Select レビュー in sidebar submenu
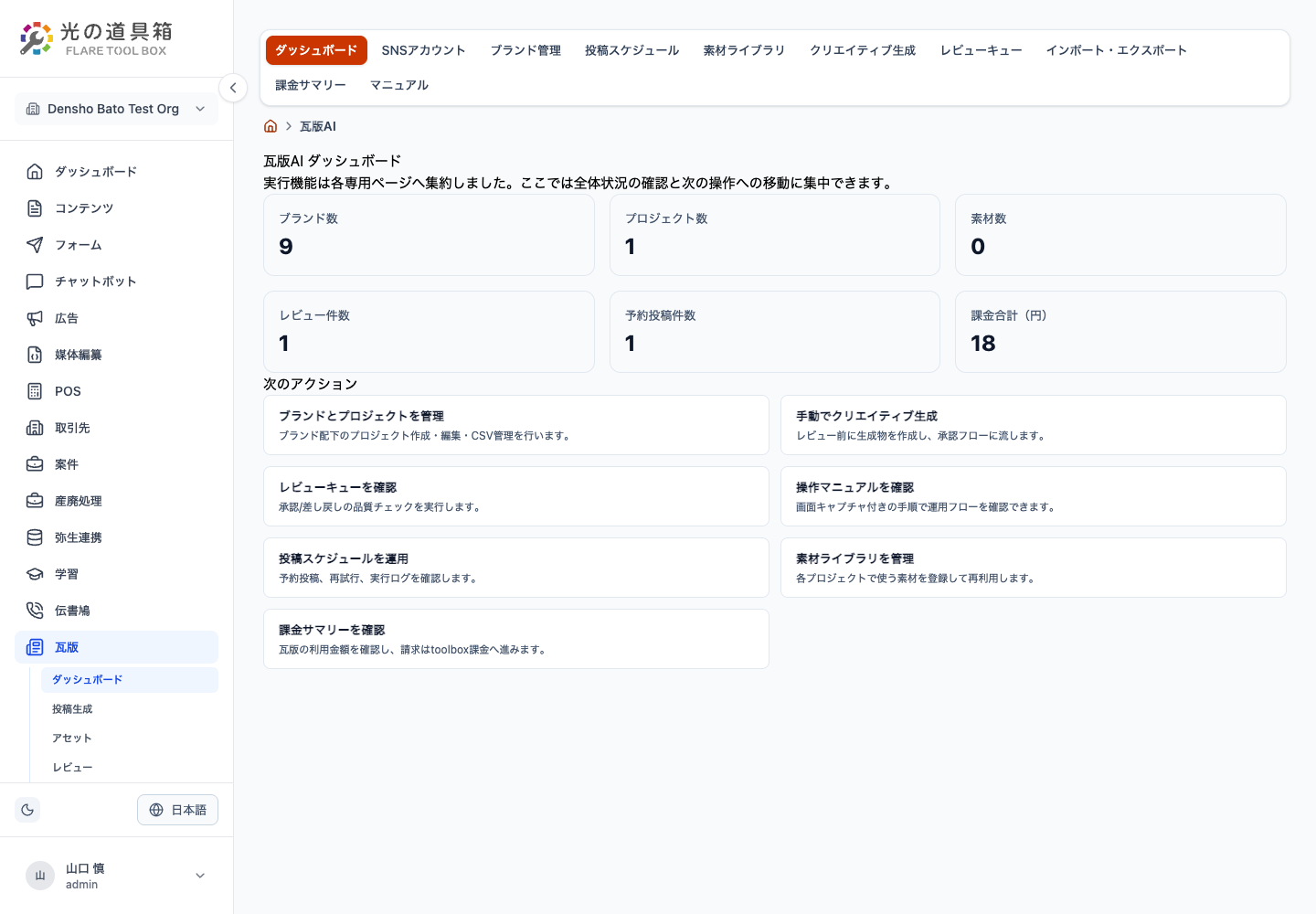Screen dimensions: 1316x914 click(x=130, y=768)
